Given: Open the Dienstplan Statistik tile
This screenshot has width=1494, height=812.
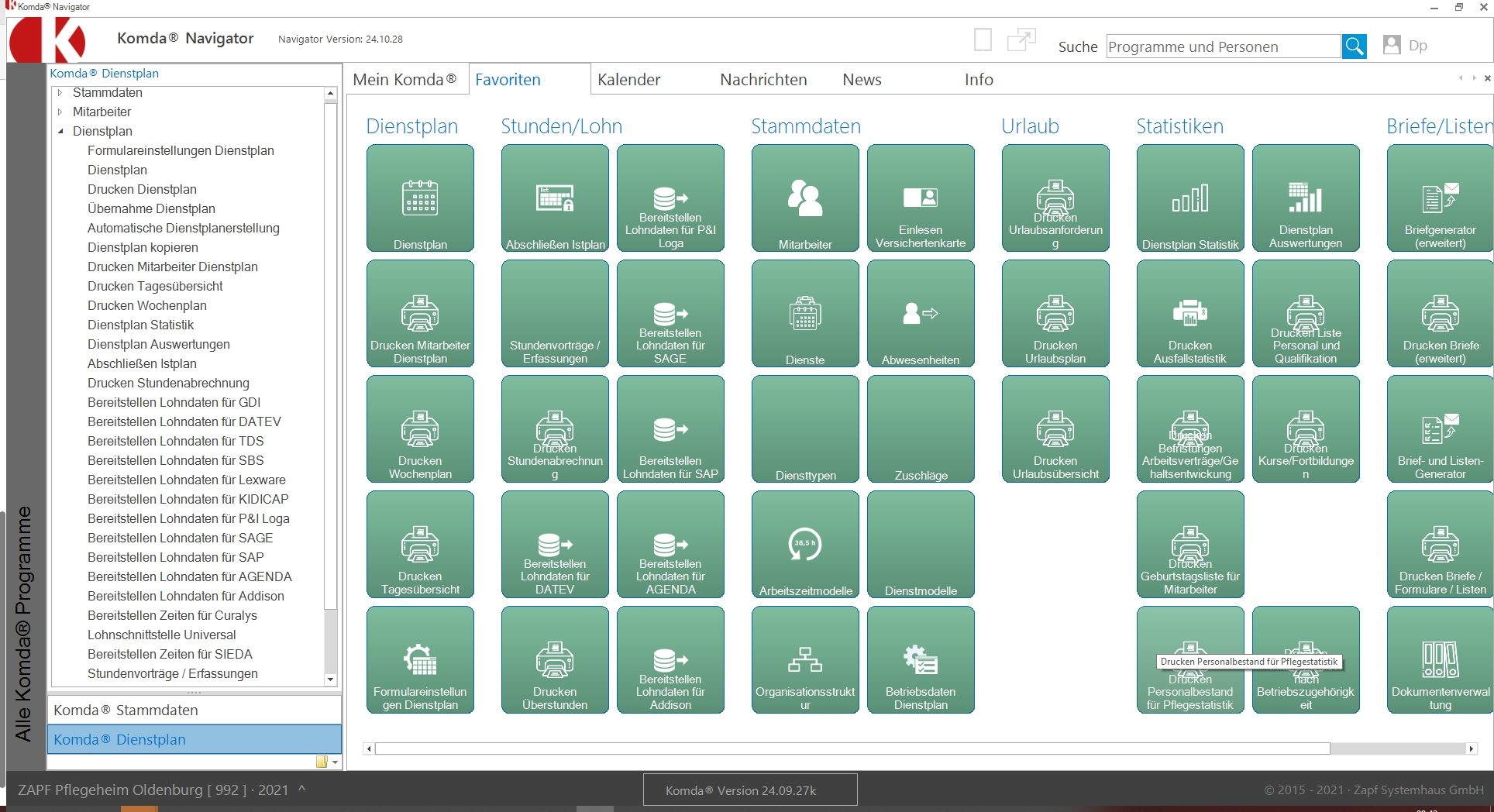Looking at the screenshot, I should 1190,198.
